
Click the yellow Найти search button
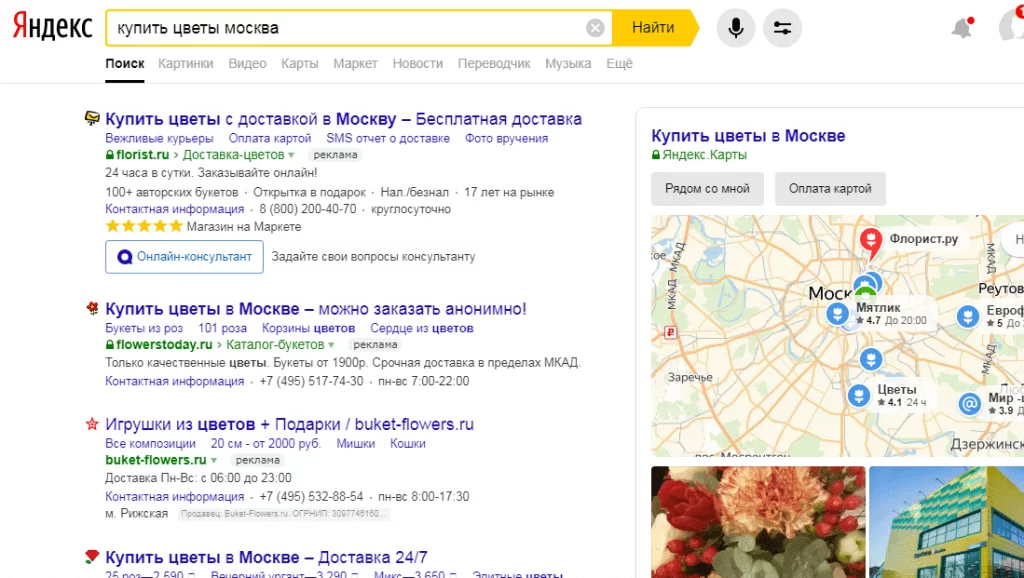point(655,28)
